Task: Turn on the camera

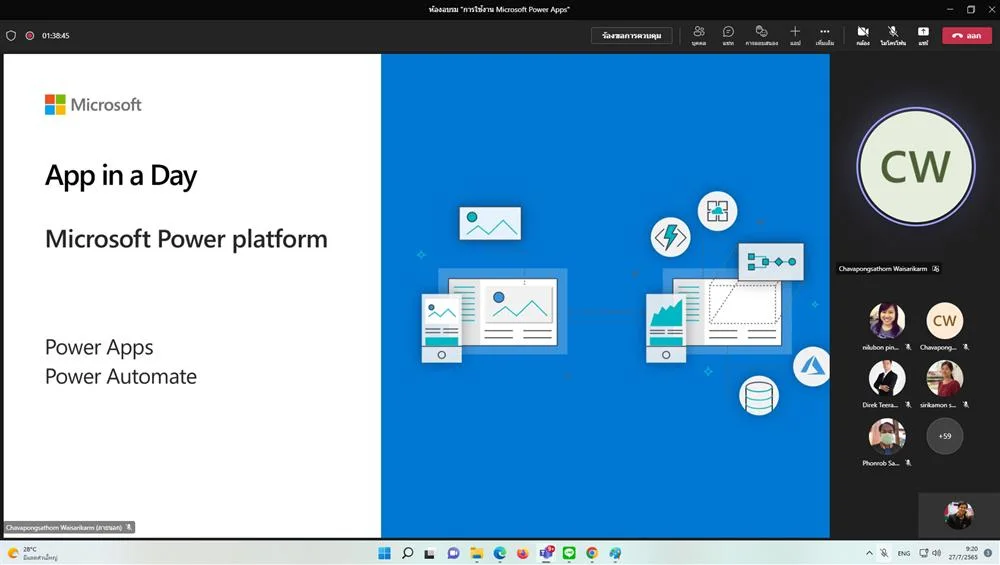Action: [863, 36]
